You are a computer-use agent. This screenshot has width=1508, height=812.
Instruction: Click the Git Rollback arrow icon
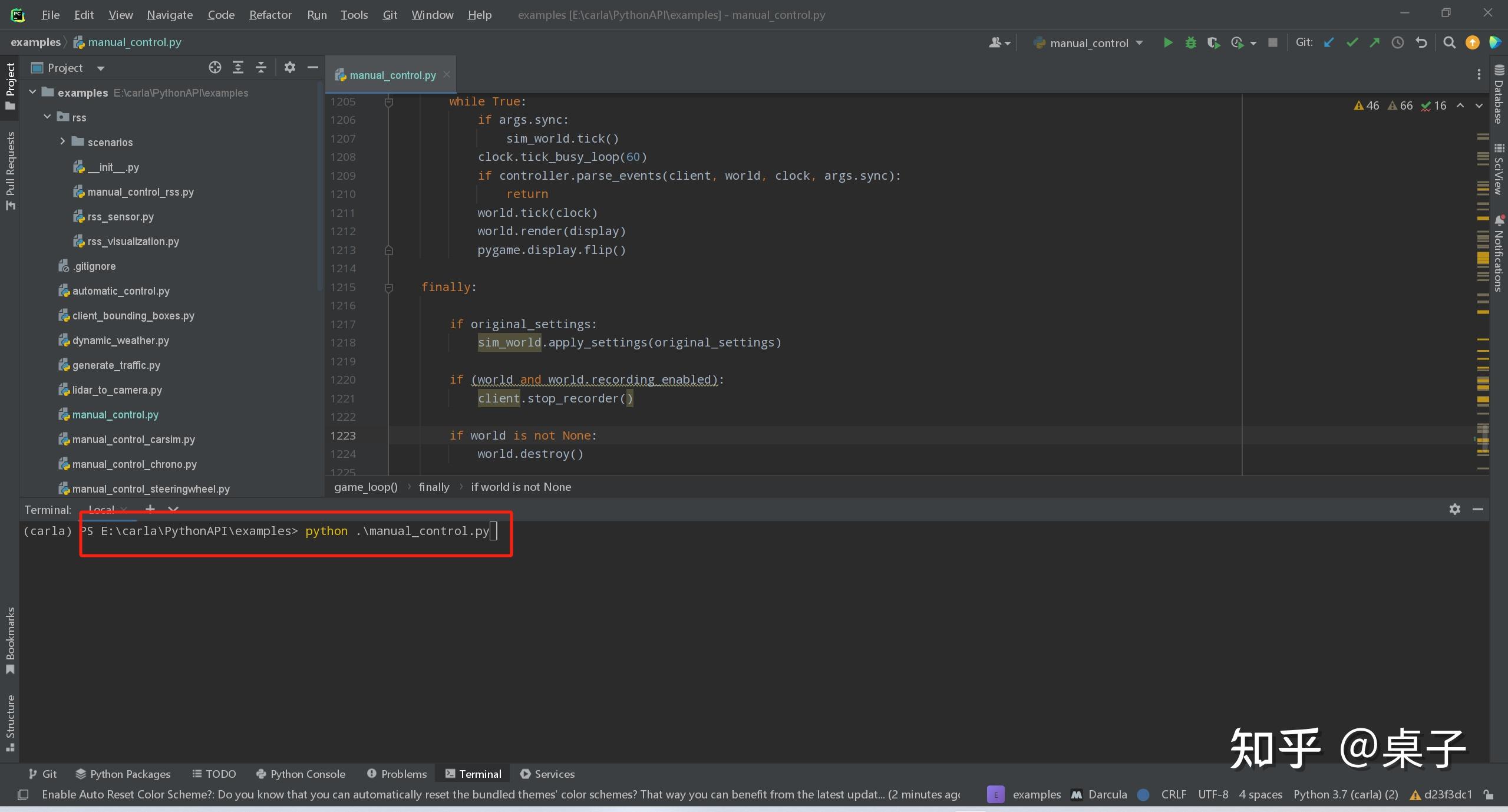coord(1421,42)
